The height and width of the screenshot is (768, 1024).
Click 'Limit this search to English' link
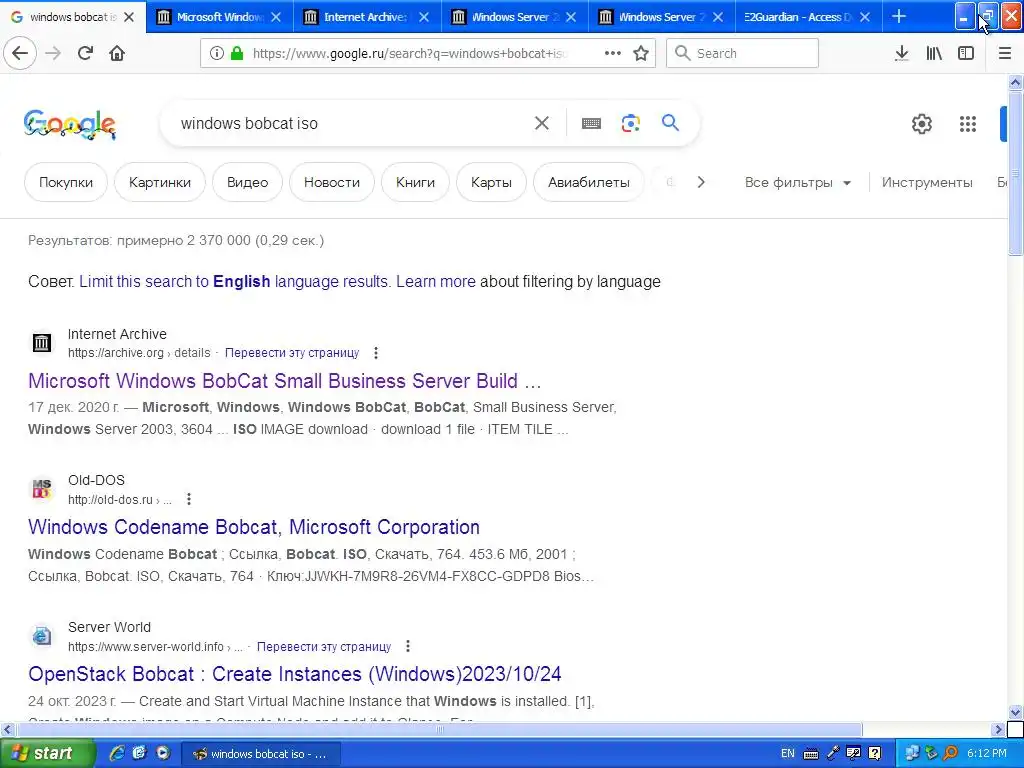coord(234,281)
